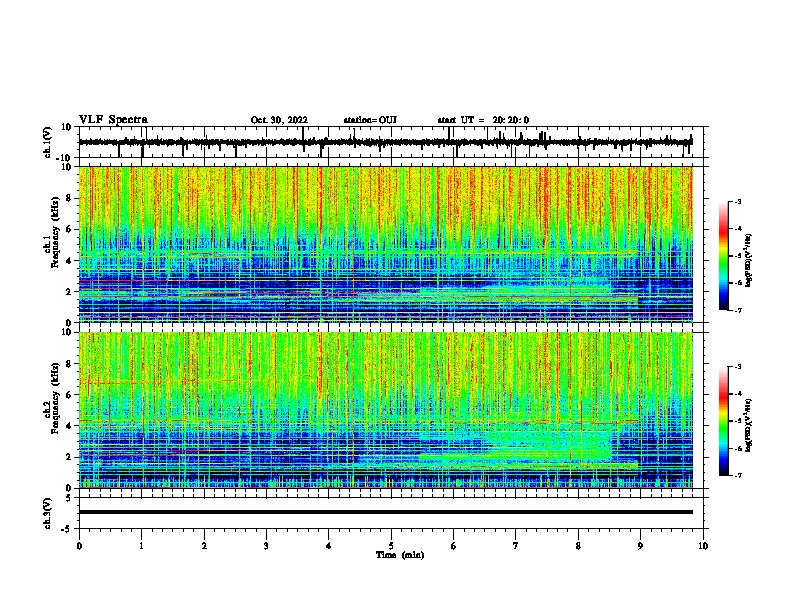Click time axis tick label "2"

click(204, 546)
